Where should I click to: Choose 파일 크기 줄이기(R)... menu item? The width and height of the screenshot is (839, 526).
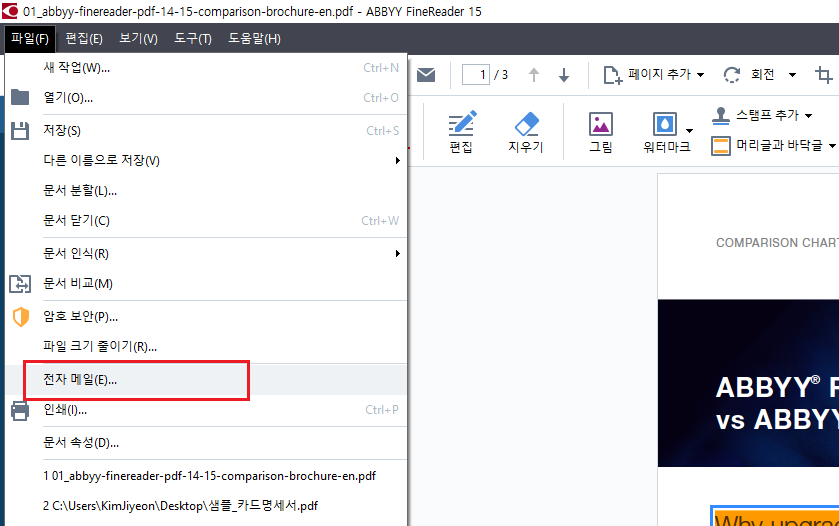206,346
